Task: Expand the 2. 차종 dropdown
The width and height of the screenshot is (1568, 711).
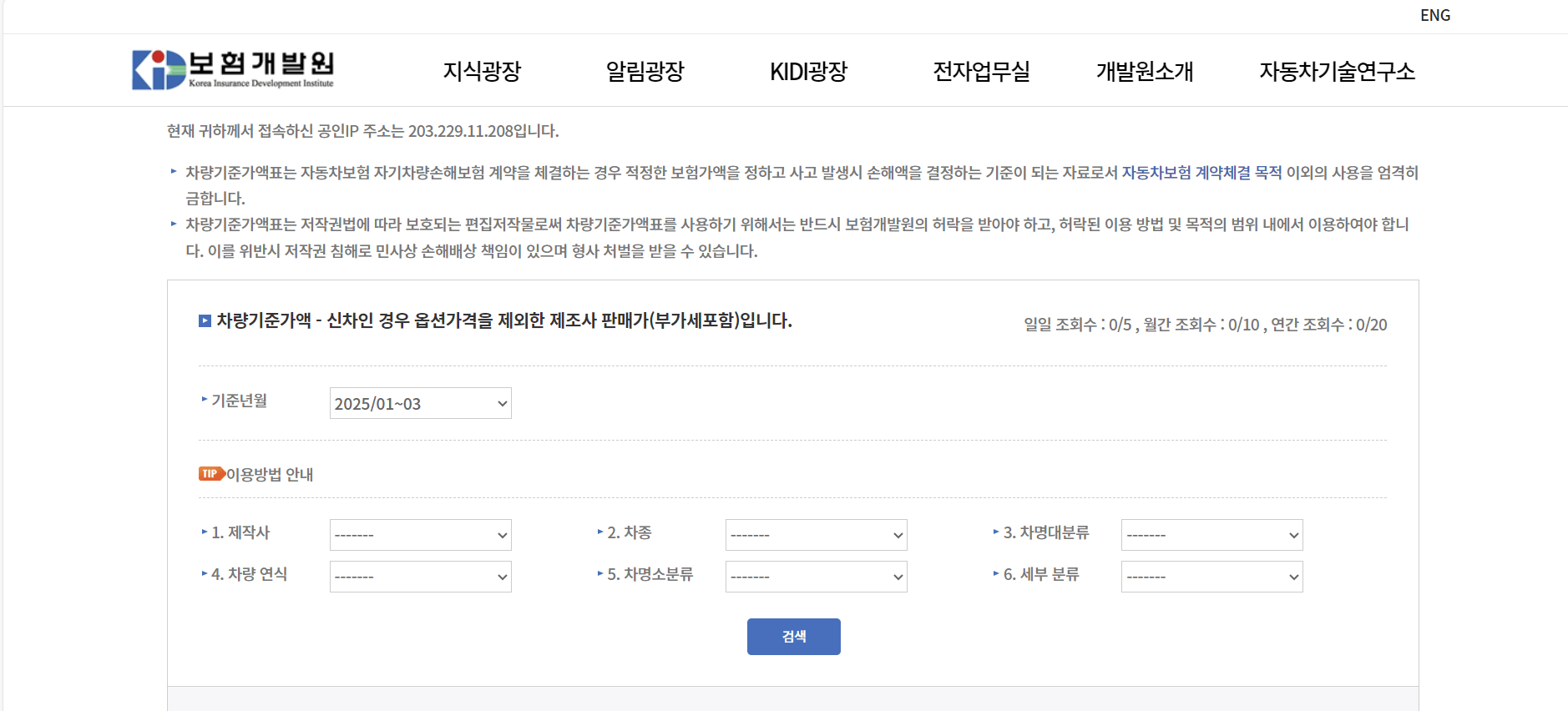Action: pos(816,535)
